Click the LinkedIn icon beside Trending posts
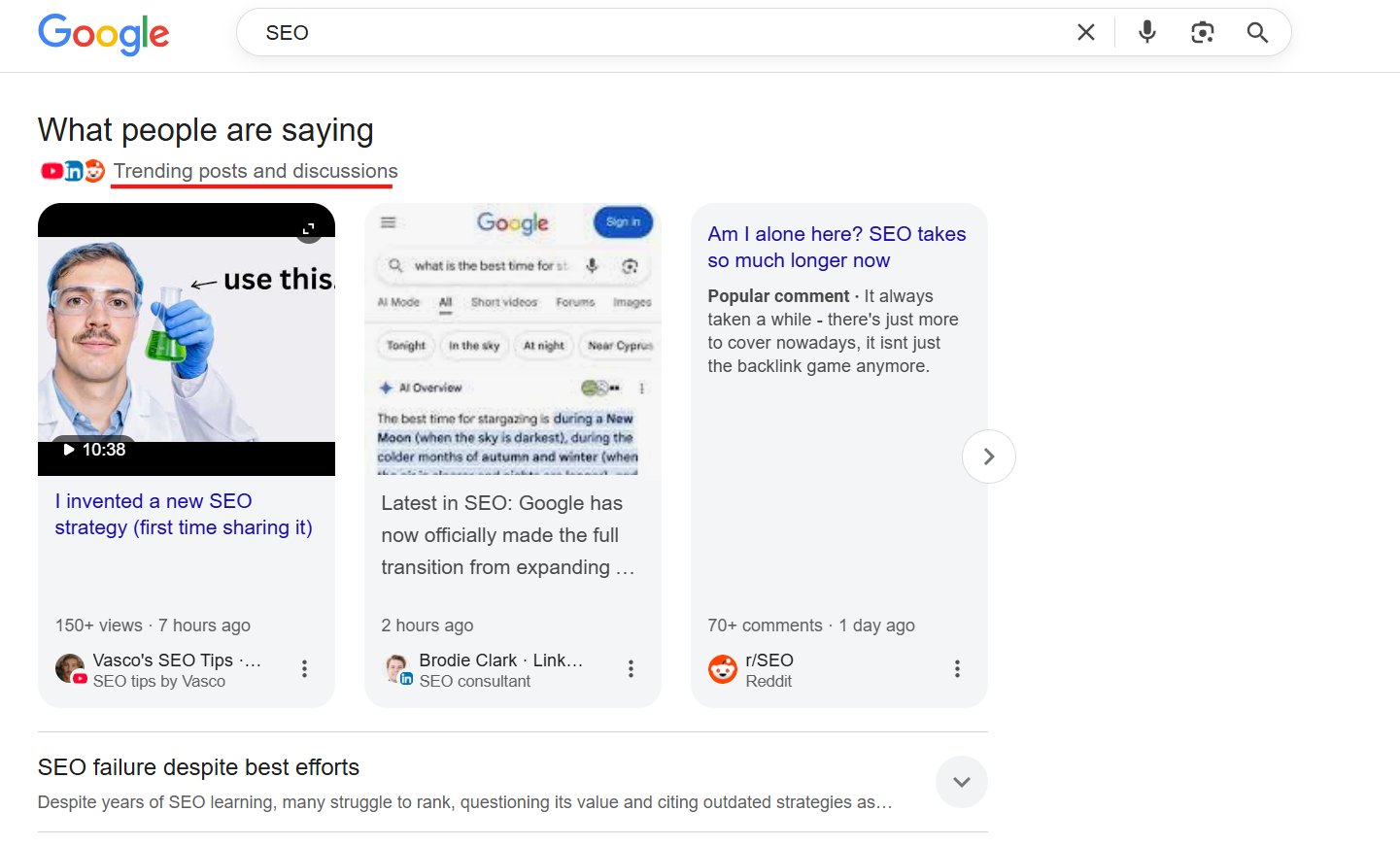 [x=73, y=170]
